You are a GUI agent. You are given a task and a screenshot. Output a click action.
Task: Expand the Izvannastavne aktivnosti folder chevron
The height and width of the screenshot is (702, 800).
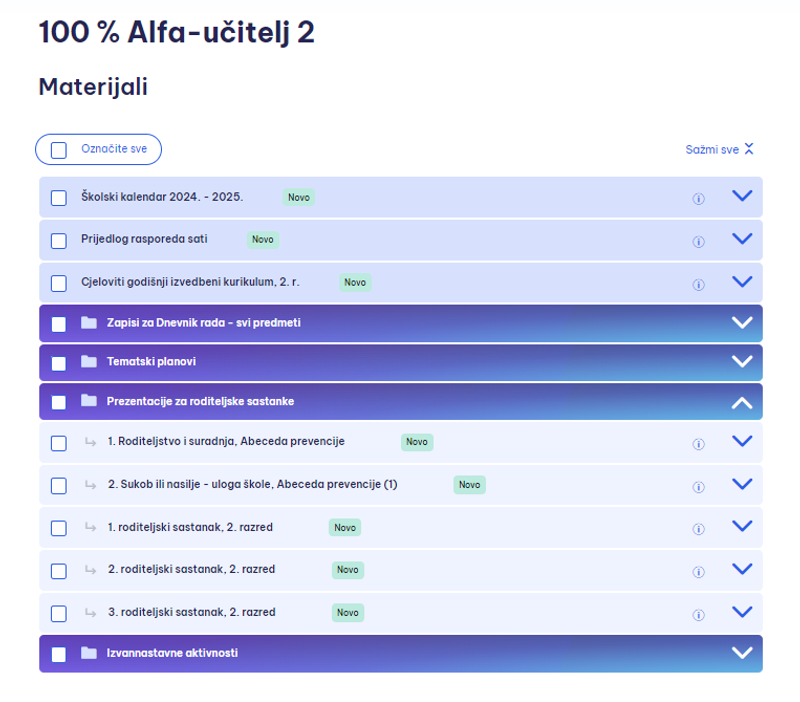click(742, 653)
